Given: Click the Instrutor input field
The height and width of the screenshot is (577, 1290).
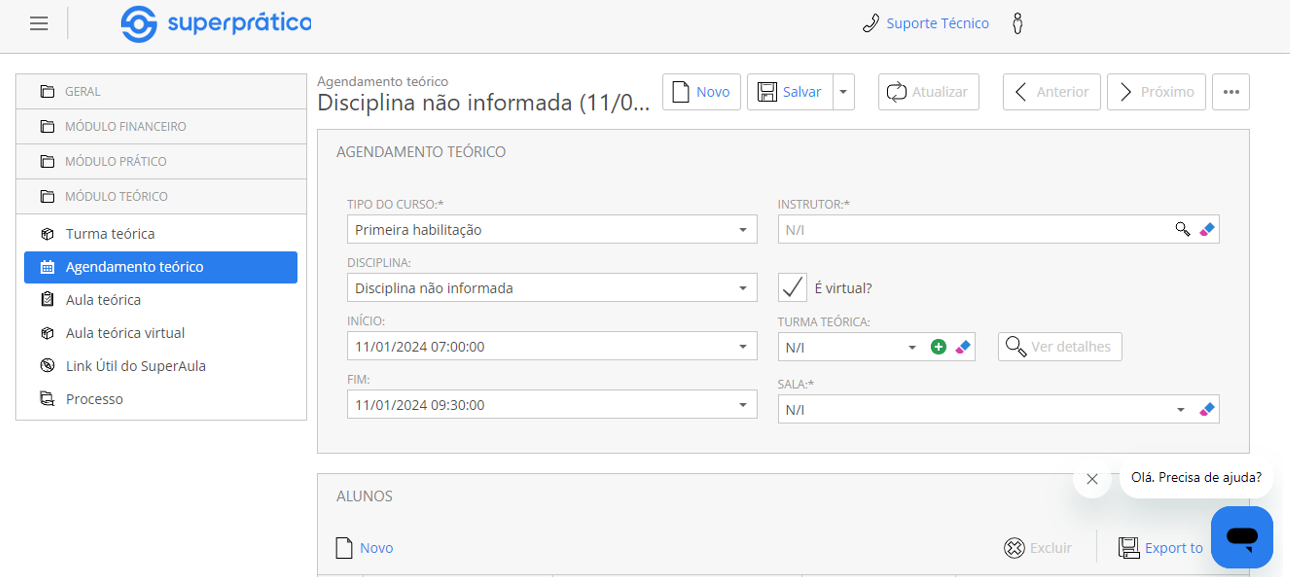Looking at the screenshot, I should [970, 229].
